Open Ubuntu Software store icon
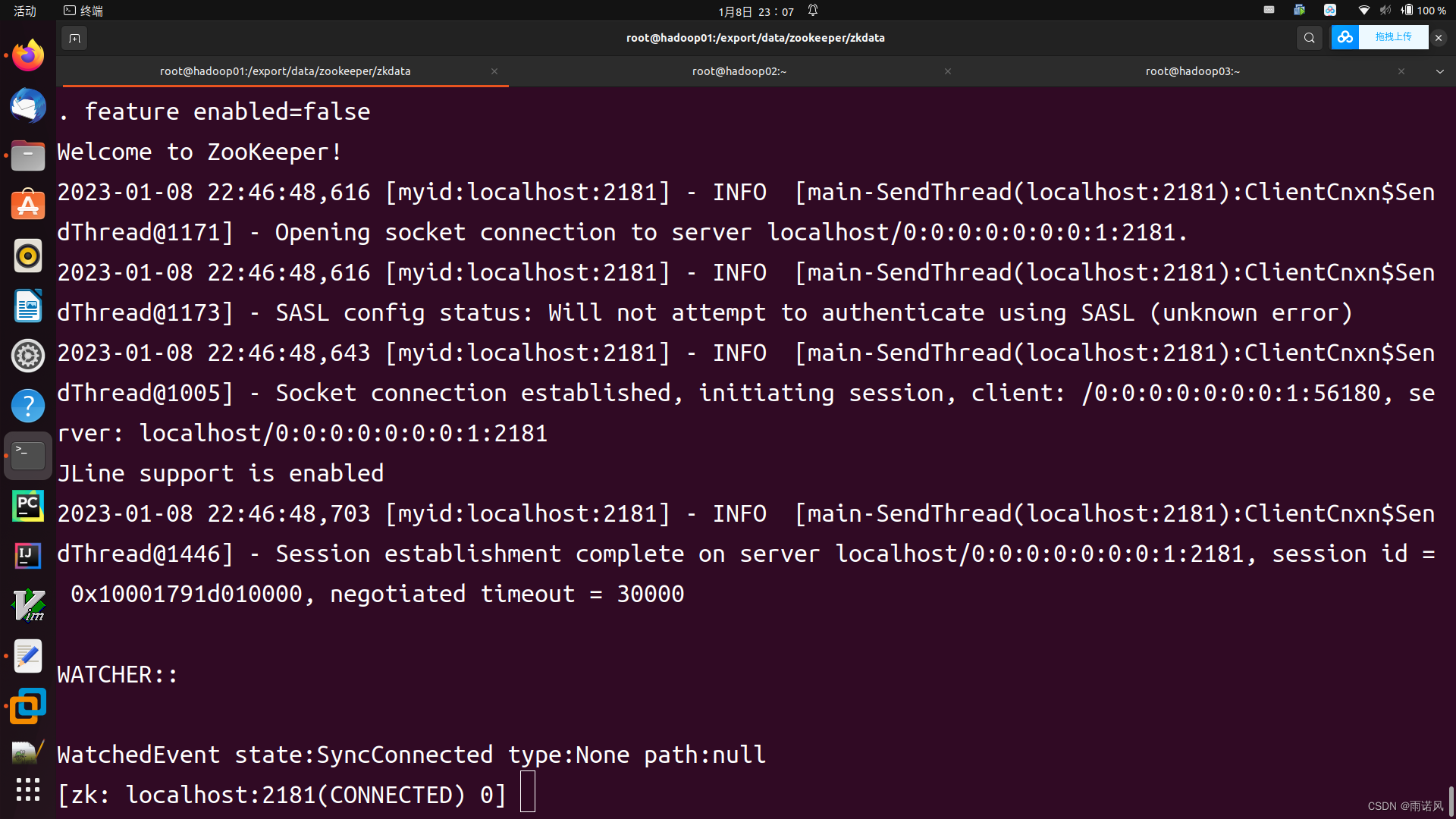 point(28,206)
